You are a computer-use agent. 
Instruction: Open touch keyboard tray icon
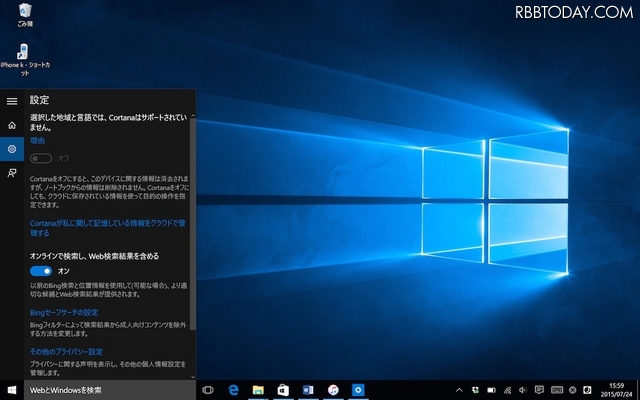pos(557,390)
